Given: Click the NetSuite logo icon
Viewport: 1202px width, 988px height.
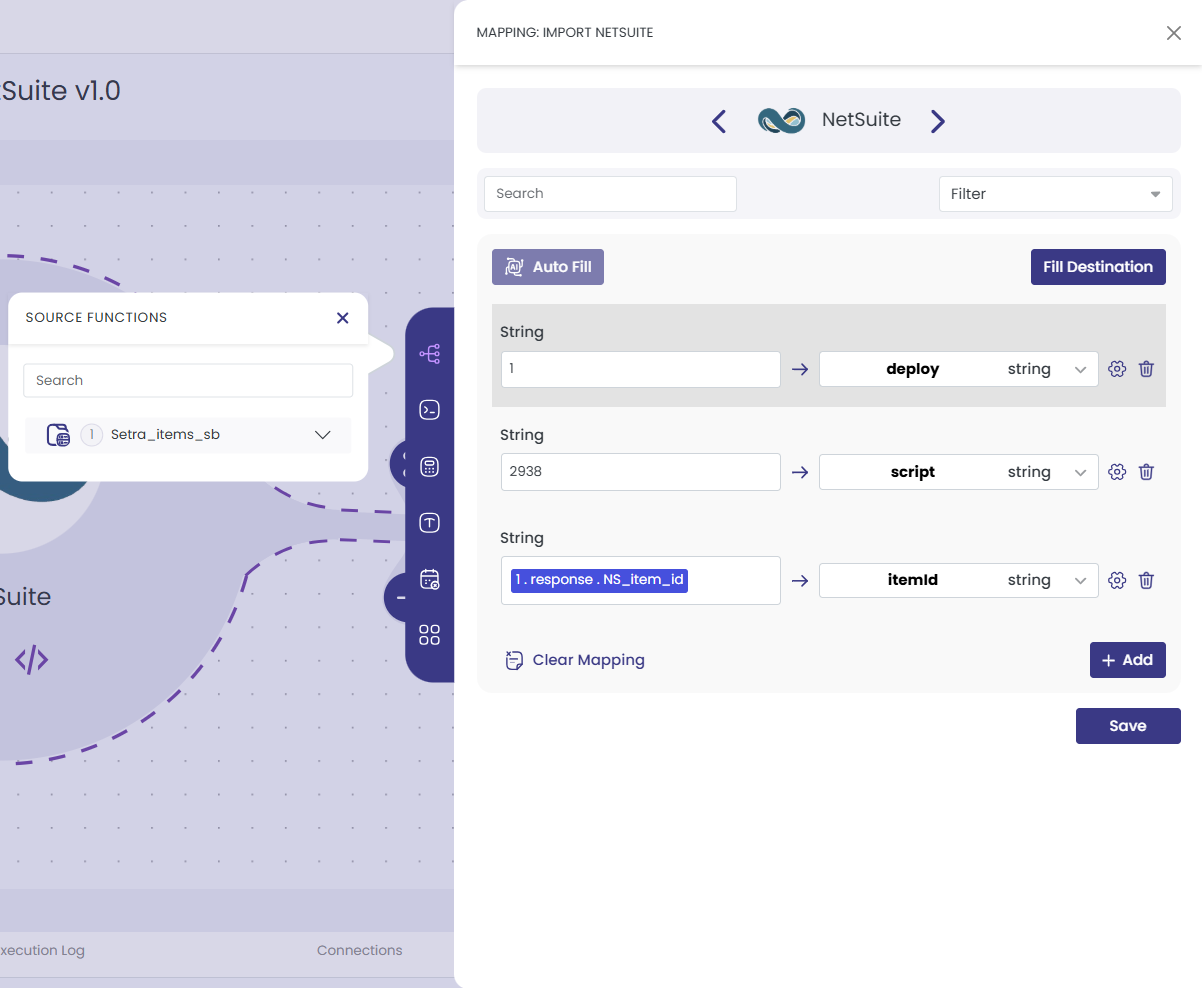Looking at the screenshot, I should click(781, 120).
